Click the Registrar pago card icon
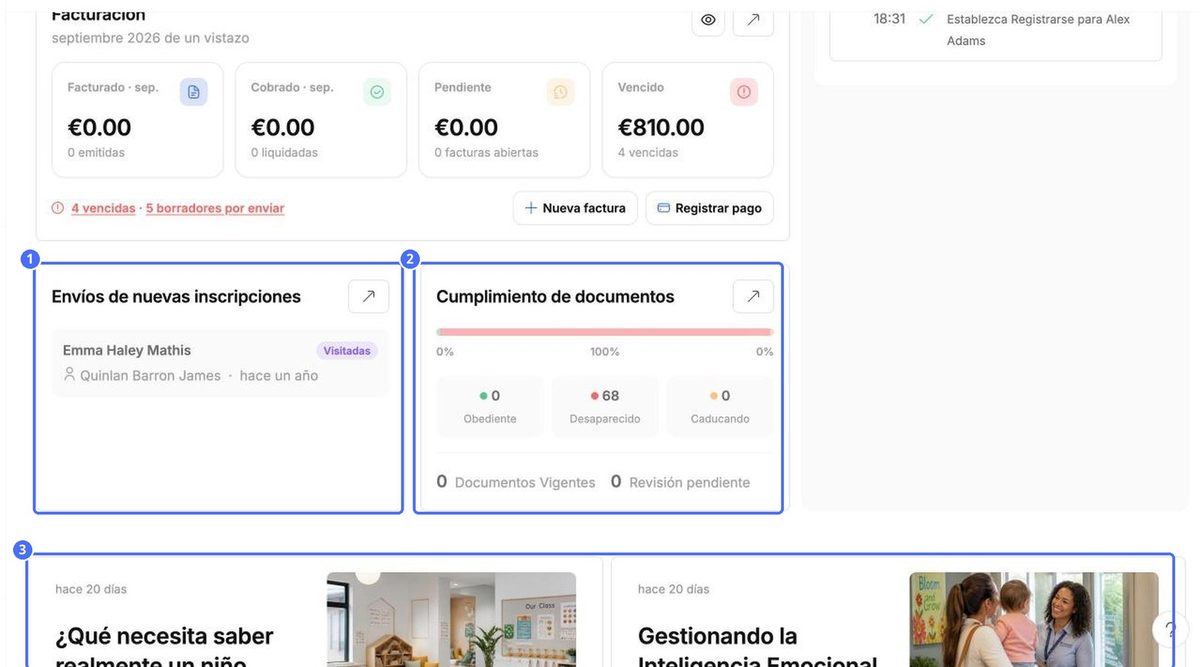The width and height of the screenshot is (1200, 667). click(x=663, y=208)
